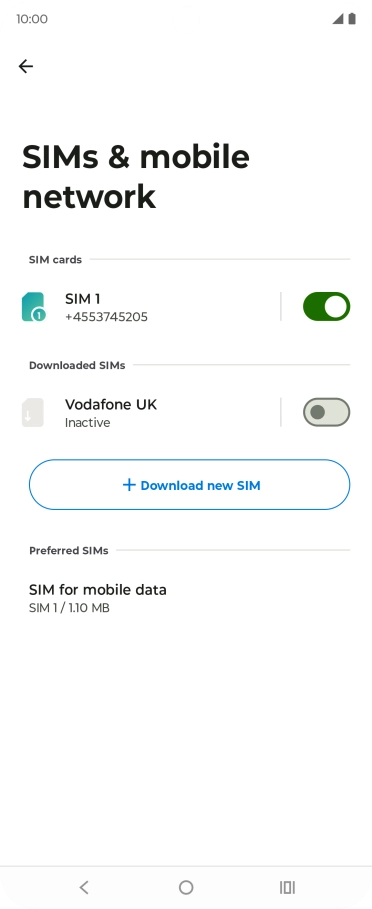The width and height of the screenshot is (372, 909).
Task: Tap the Android navigation back button
Action: (84, 887)
